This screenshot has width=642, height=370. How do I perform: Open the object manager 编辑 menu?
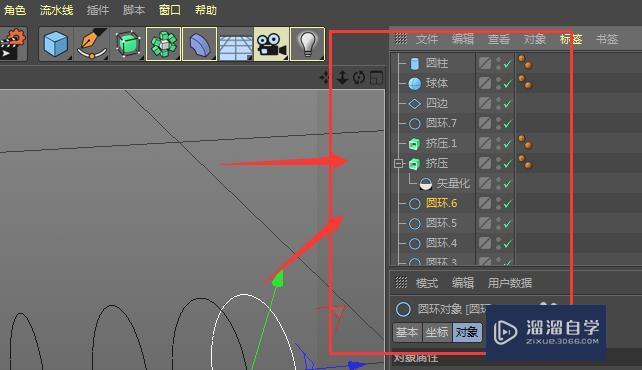click(x=463, y=39)
